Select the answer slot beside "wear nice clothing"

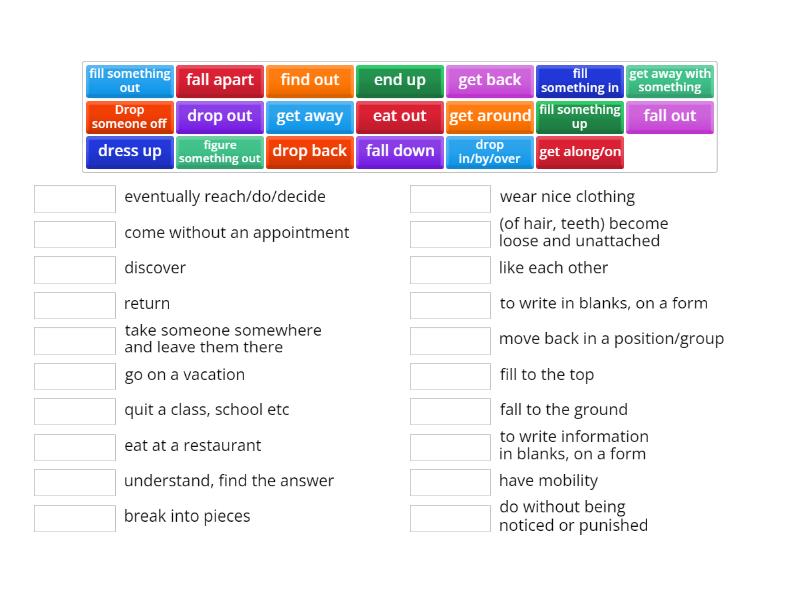pyautogui.click(x=450, y=197)
